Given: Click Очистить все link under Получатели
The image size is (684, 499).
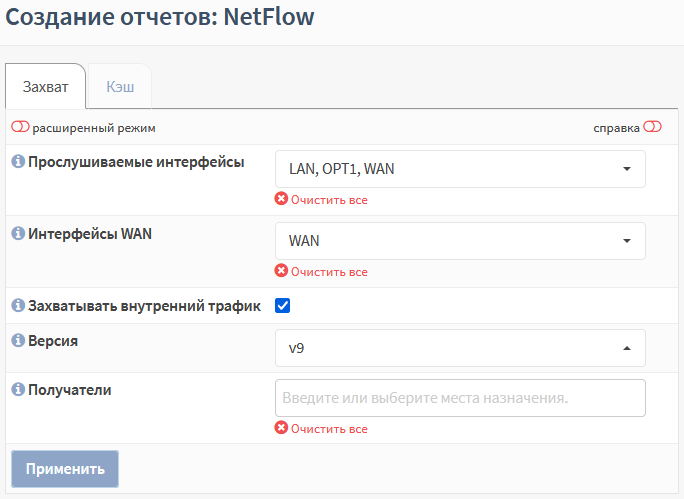Looking at the screenshot, I should (329, 429).
